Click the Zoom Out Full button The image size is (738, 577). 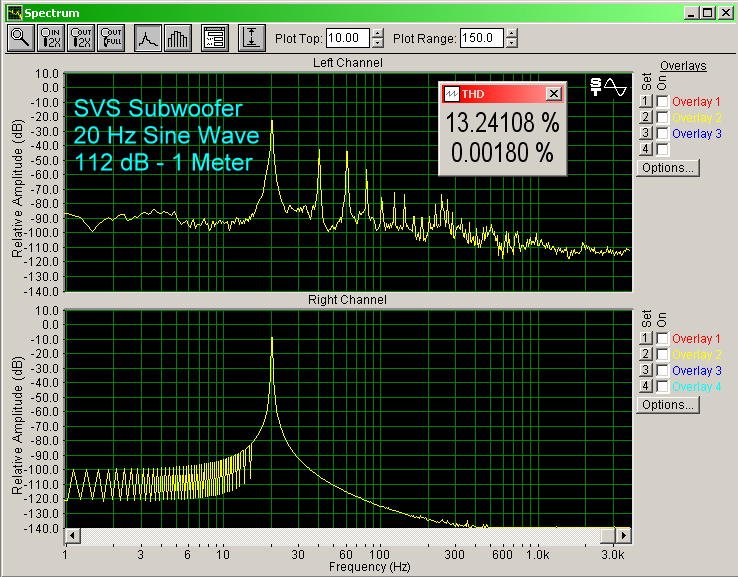(113, 38)
